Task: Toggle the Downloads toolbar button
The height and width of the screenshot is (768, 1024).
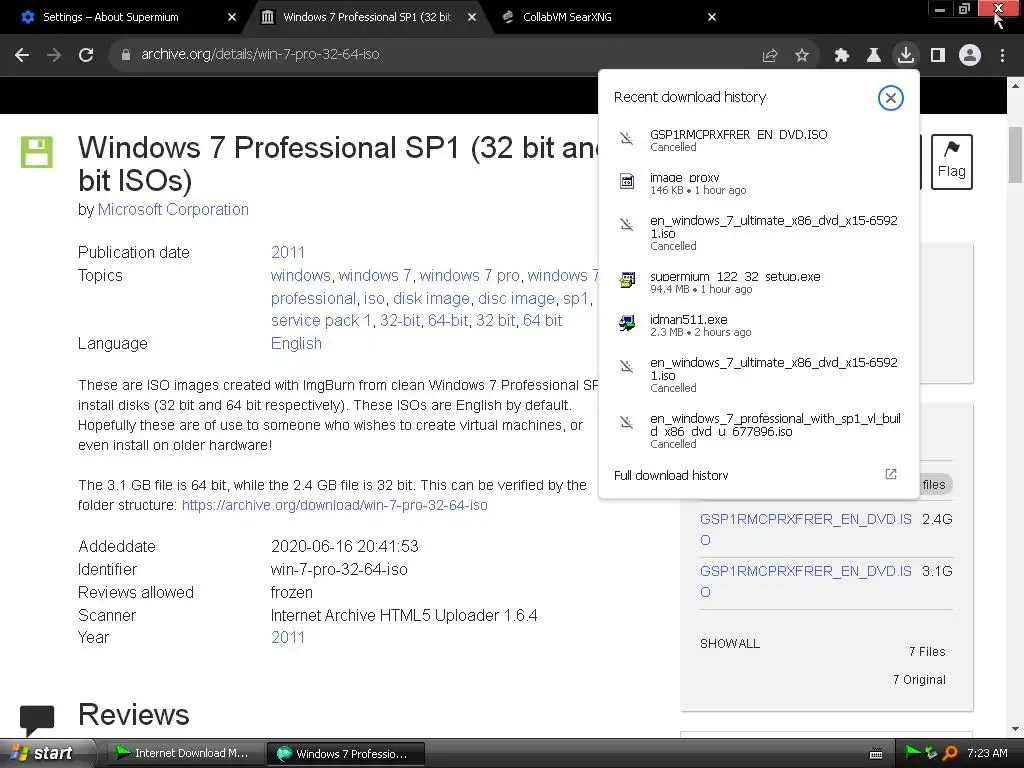Action: (x=905, y=55)
